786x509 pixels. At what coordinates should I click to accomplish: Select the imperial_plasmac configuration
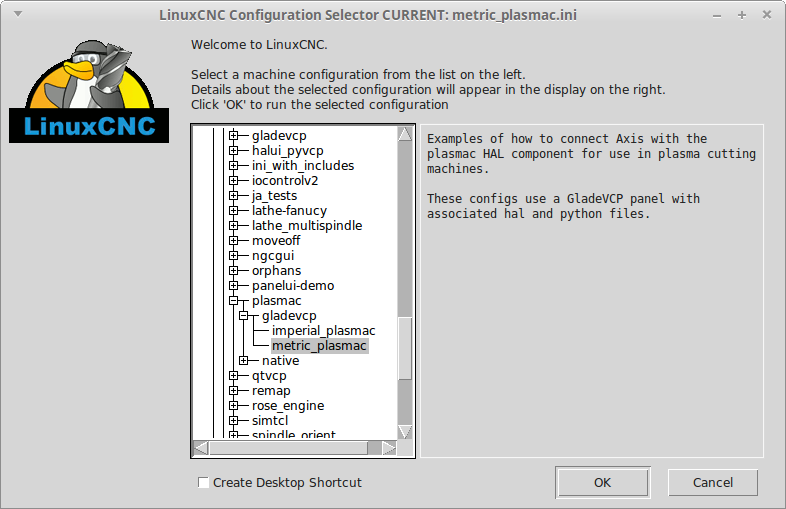coord(323,331)
